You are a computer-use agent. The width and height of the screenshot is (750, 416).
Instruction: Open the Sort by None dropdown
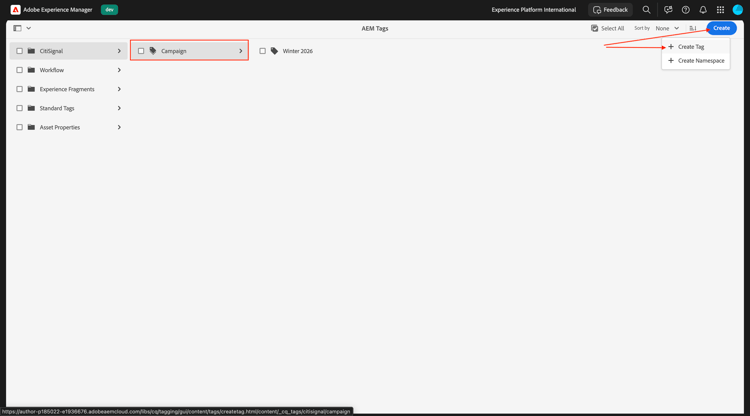667,28
